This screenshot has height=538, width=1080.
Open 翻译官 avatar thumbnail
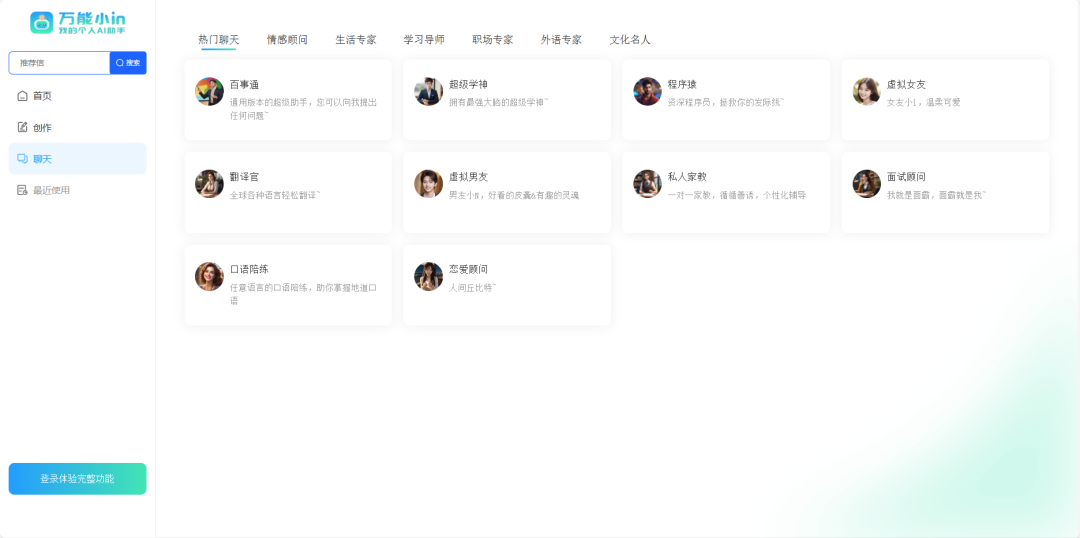click(x=209, y=183)
